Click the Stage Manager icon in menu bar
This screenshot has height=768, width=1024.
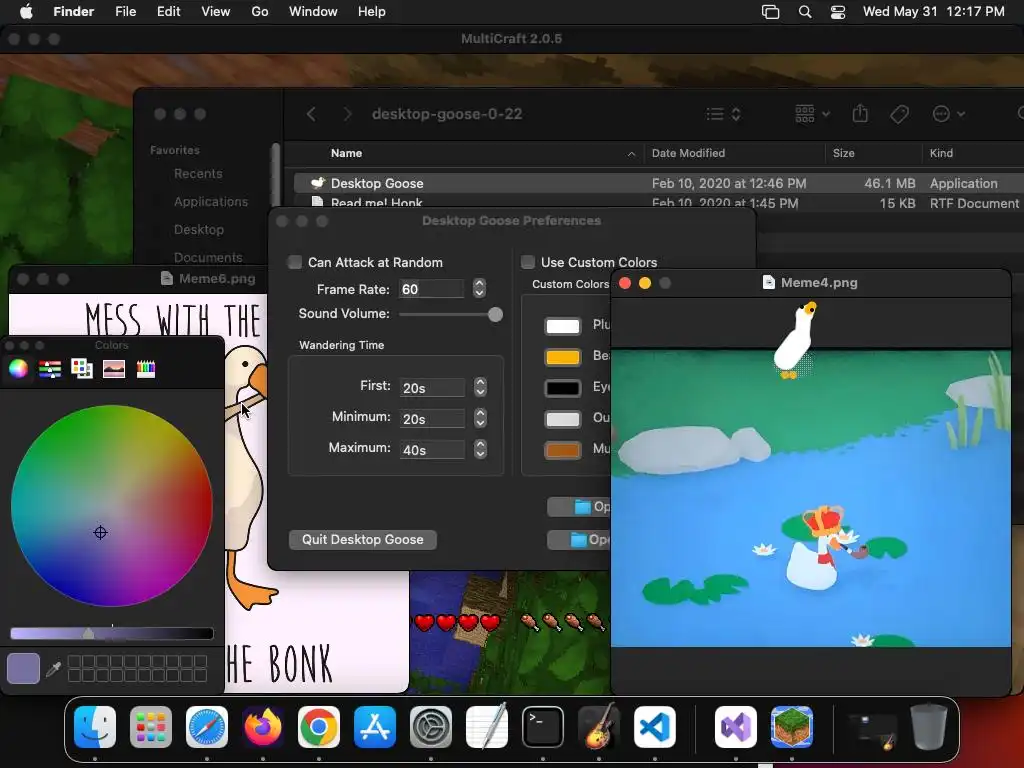(x=771, y=12)
